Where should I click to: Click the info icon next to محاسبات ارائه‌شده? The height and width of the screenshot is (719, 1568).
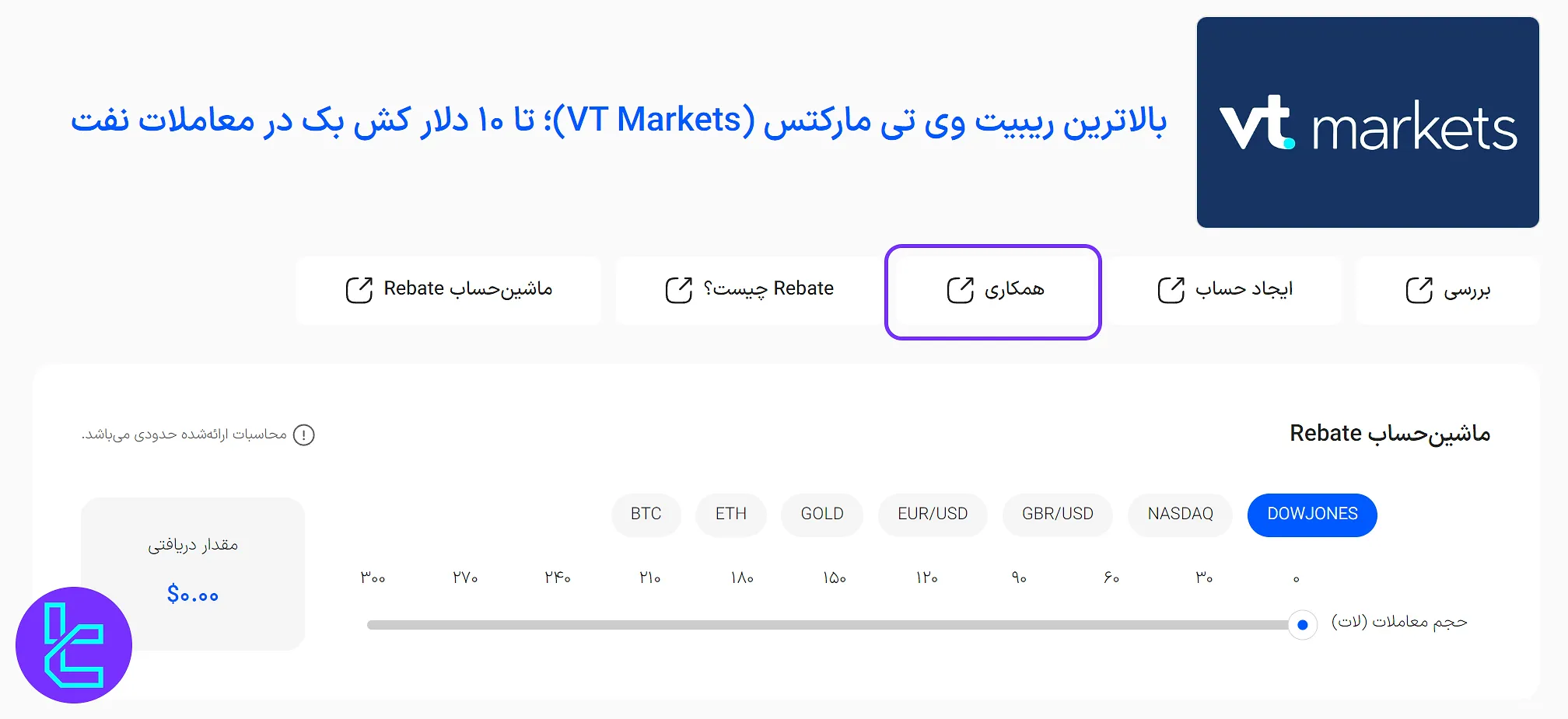[305, 435]
